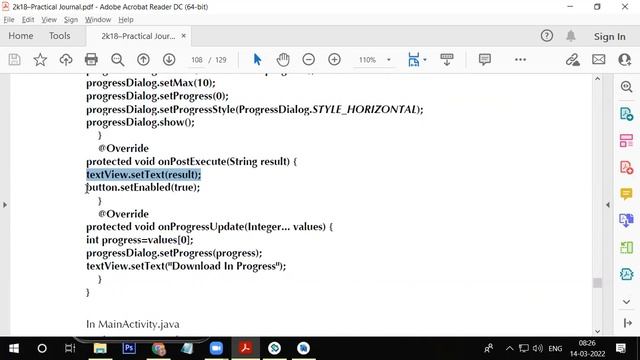Viewport: 640px width, 360px height.
Task: Open search tool in right pane
Action: 627,87
